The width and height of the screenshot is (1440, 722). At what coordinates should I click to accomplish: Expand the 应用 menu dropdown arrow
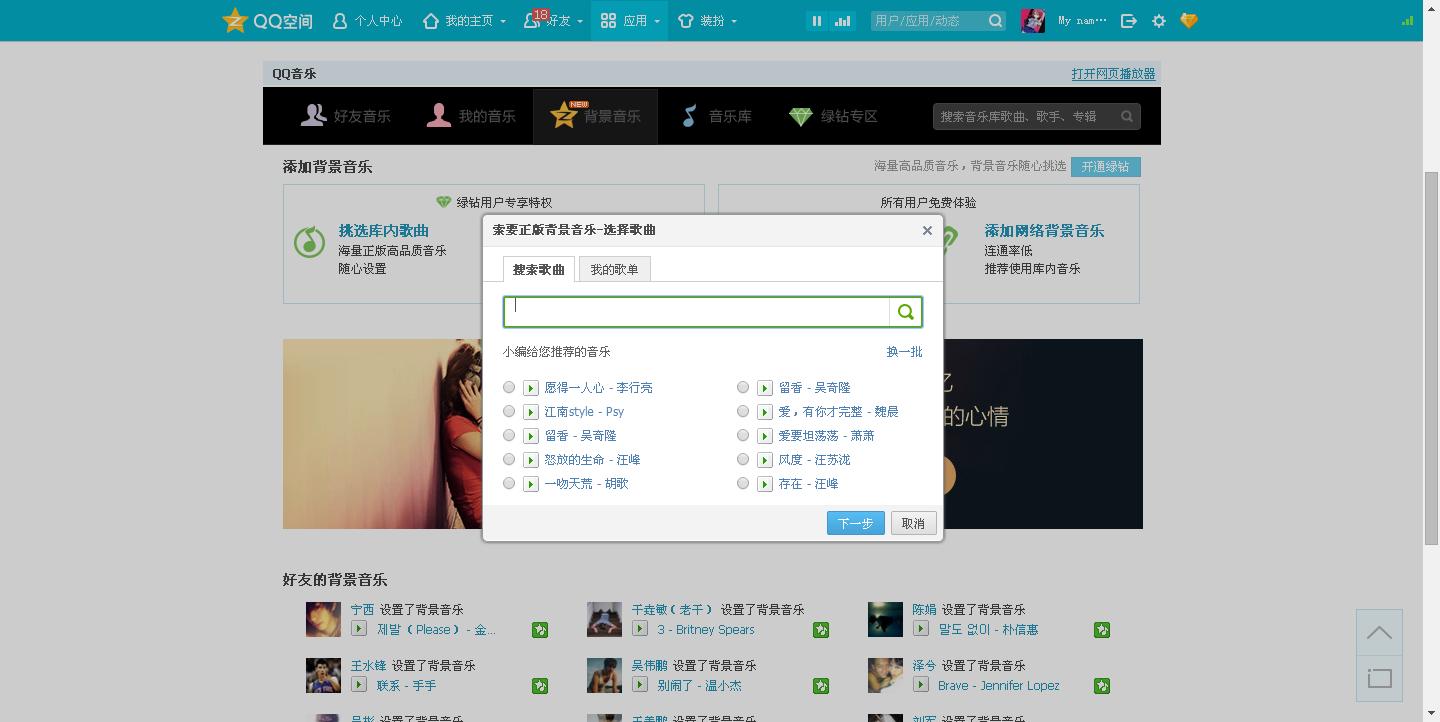coord(657,21)
